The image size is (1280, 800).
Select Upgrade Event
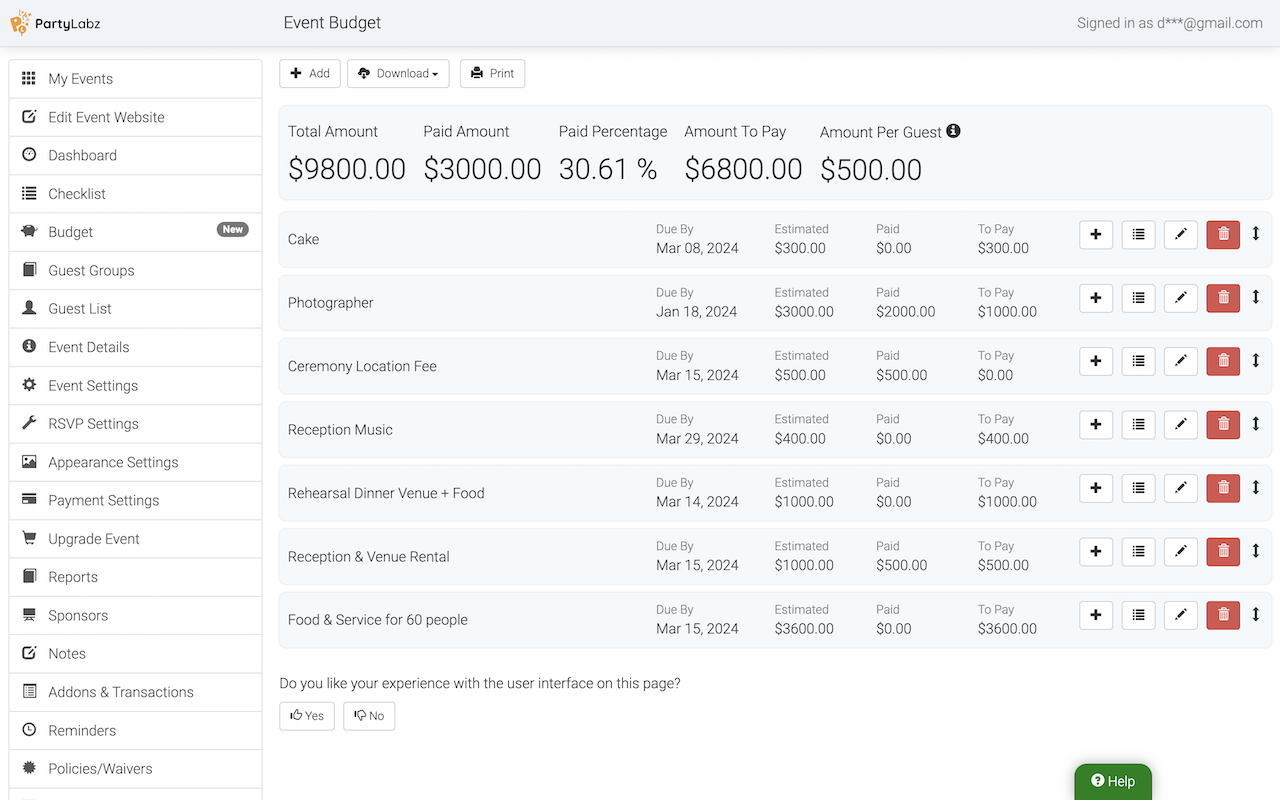135,539
